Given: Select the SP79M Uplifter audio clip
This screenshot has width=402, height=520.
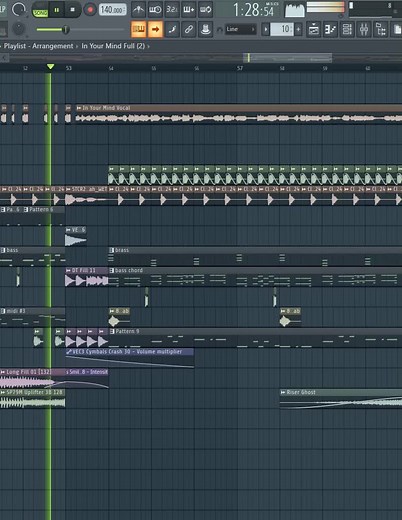Looking at the screenshot, I should point(33,399).
